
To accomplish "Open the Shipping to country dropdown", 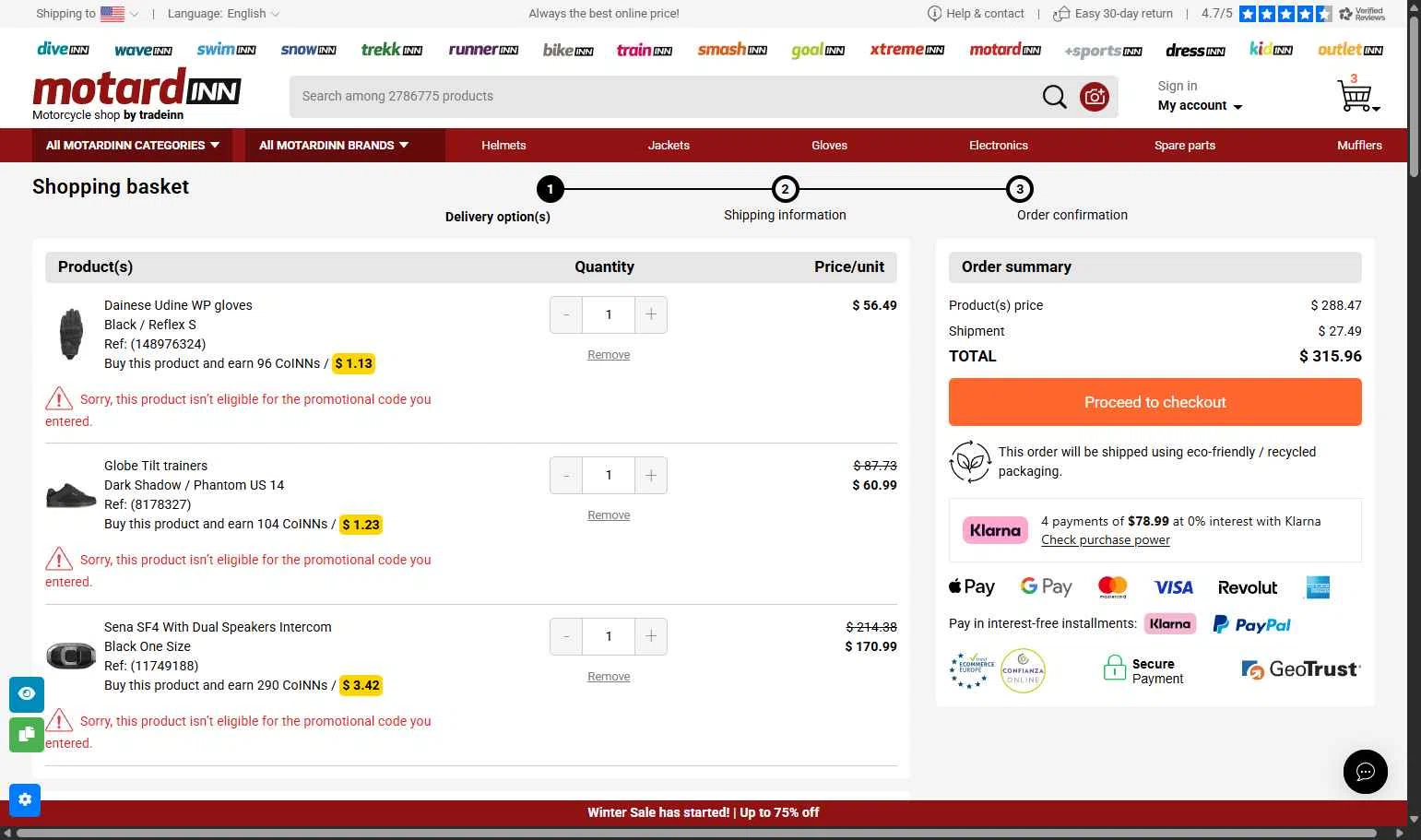I will click(x=88, y=14).
